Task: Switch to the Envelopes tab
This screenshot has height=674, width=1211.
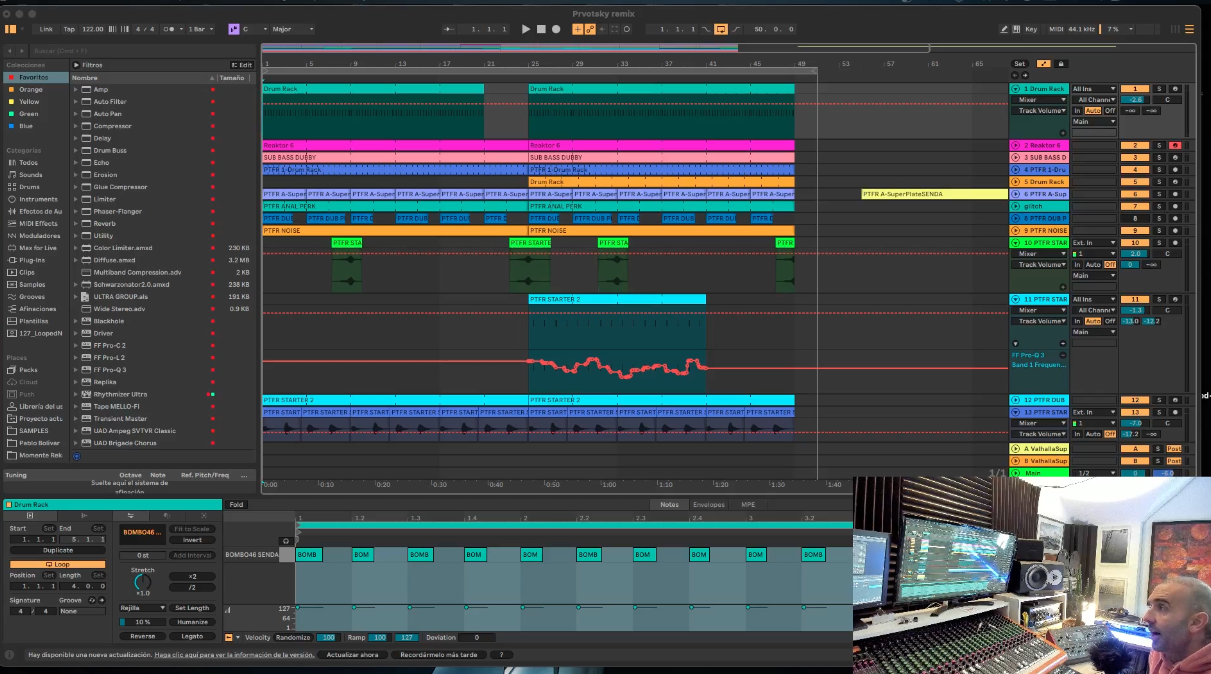Action: 709,505
